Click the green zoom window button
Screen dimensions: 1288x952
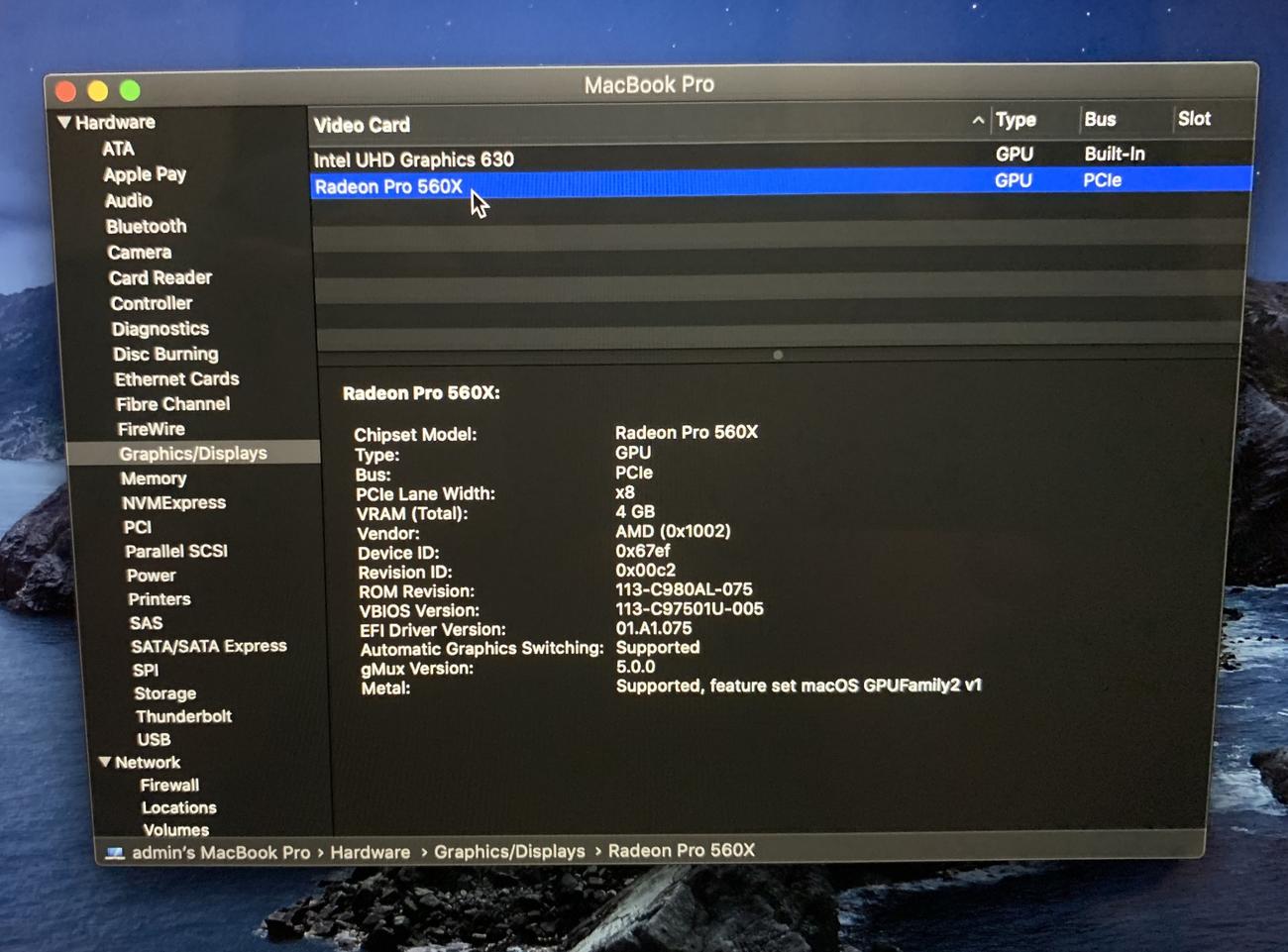click(x=130, y=90)
